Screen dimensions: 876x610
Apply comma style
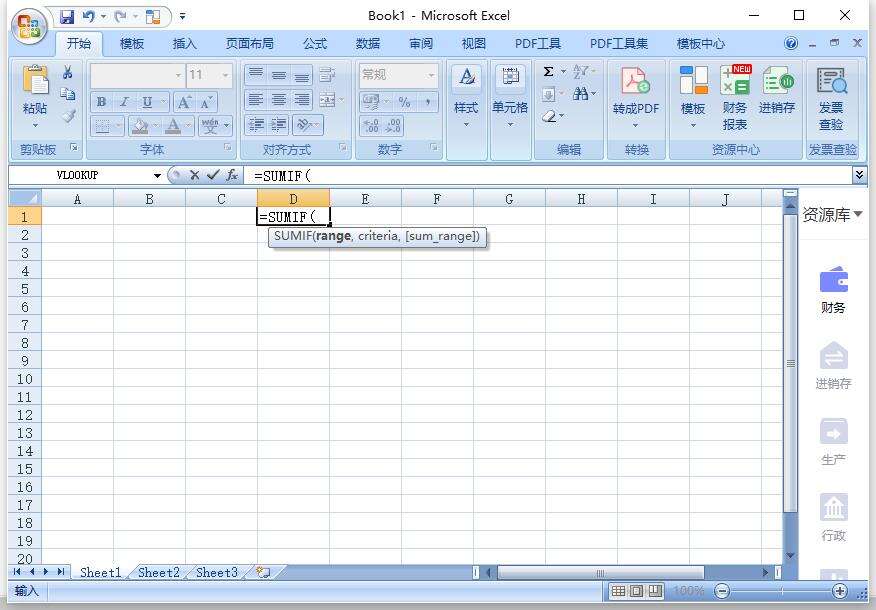(428, 102)
